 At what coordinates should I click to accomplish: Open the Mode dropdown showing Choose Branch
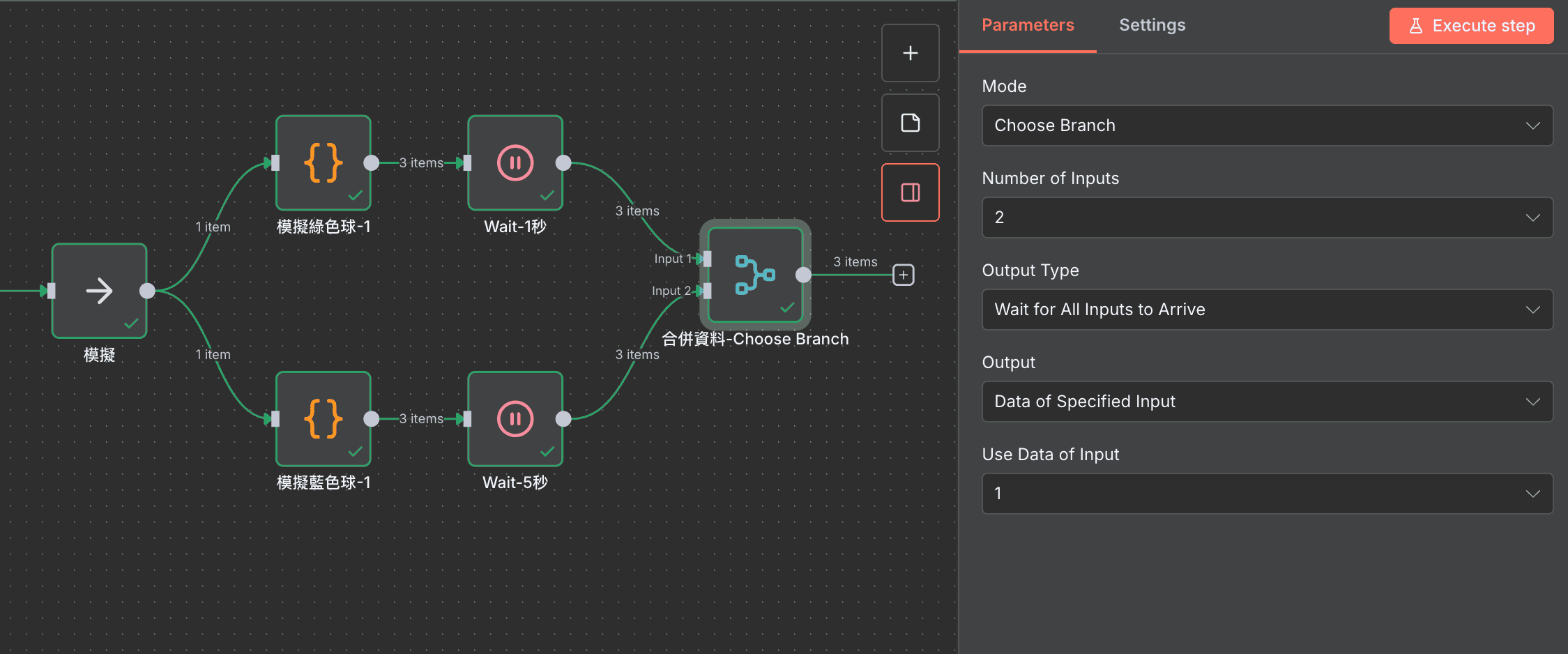click(x=1267, y=126)
